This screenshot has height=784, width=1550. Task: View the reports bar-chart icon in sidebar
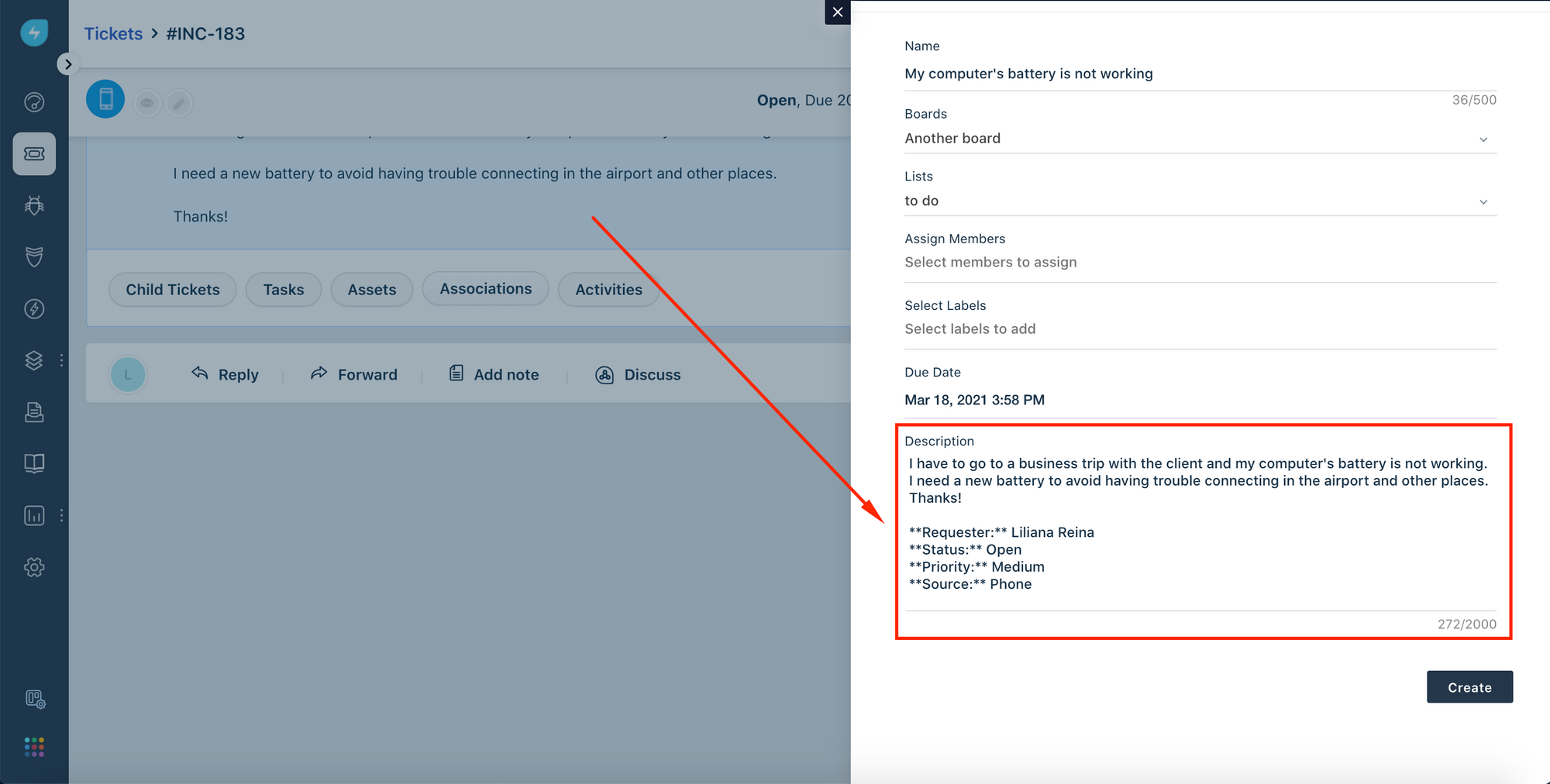(x=34, y=515)
